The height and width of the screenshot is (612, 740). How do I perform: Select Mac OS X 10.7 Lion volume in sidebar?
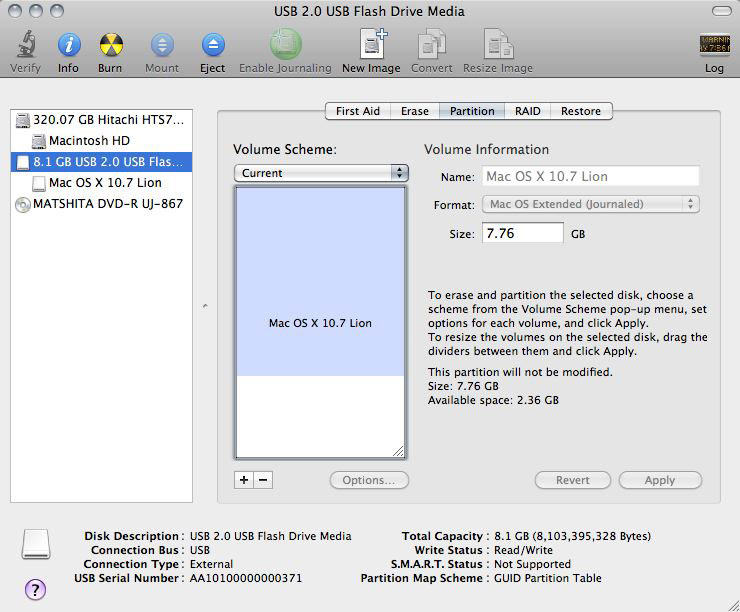[x=101, y=183]
